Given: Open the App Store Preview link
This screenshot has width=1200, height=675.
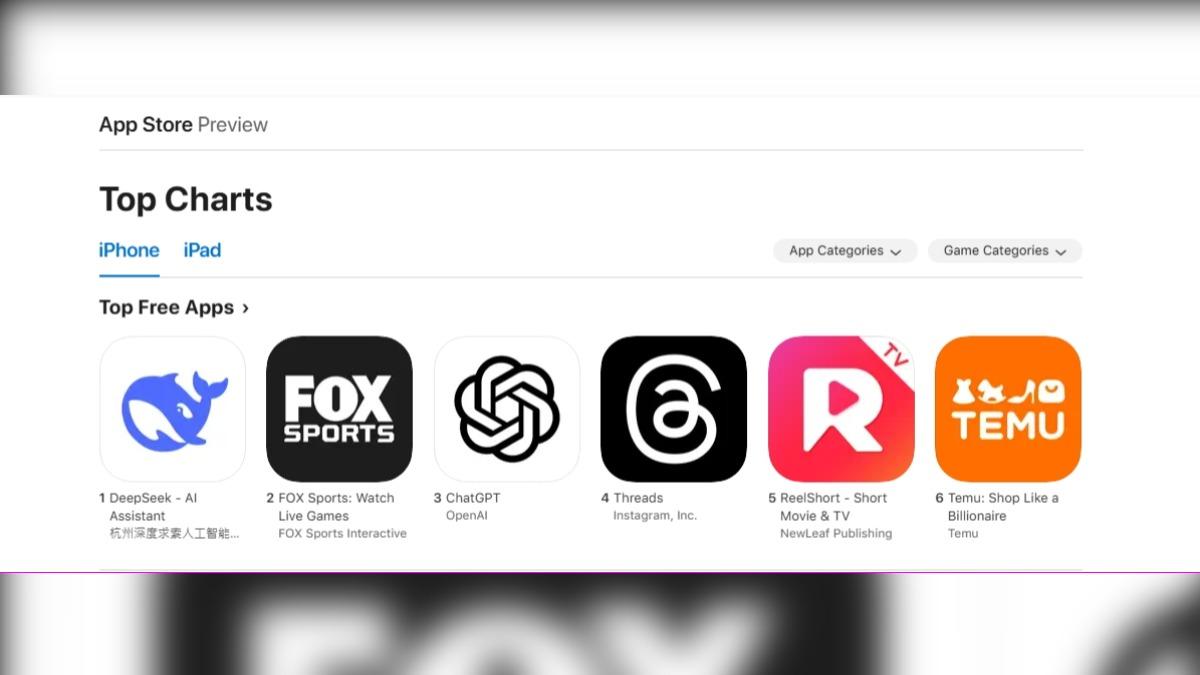Looking at the screenshot, I should click(183, 125).
